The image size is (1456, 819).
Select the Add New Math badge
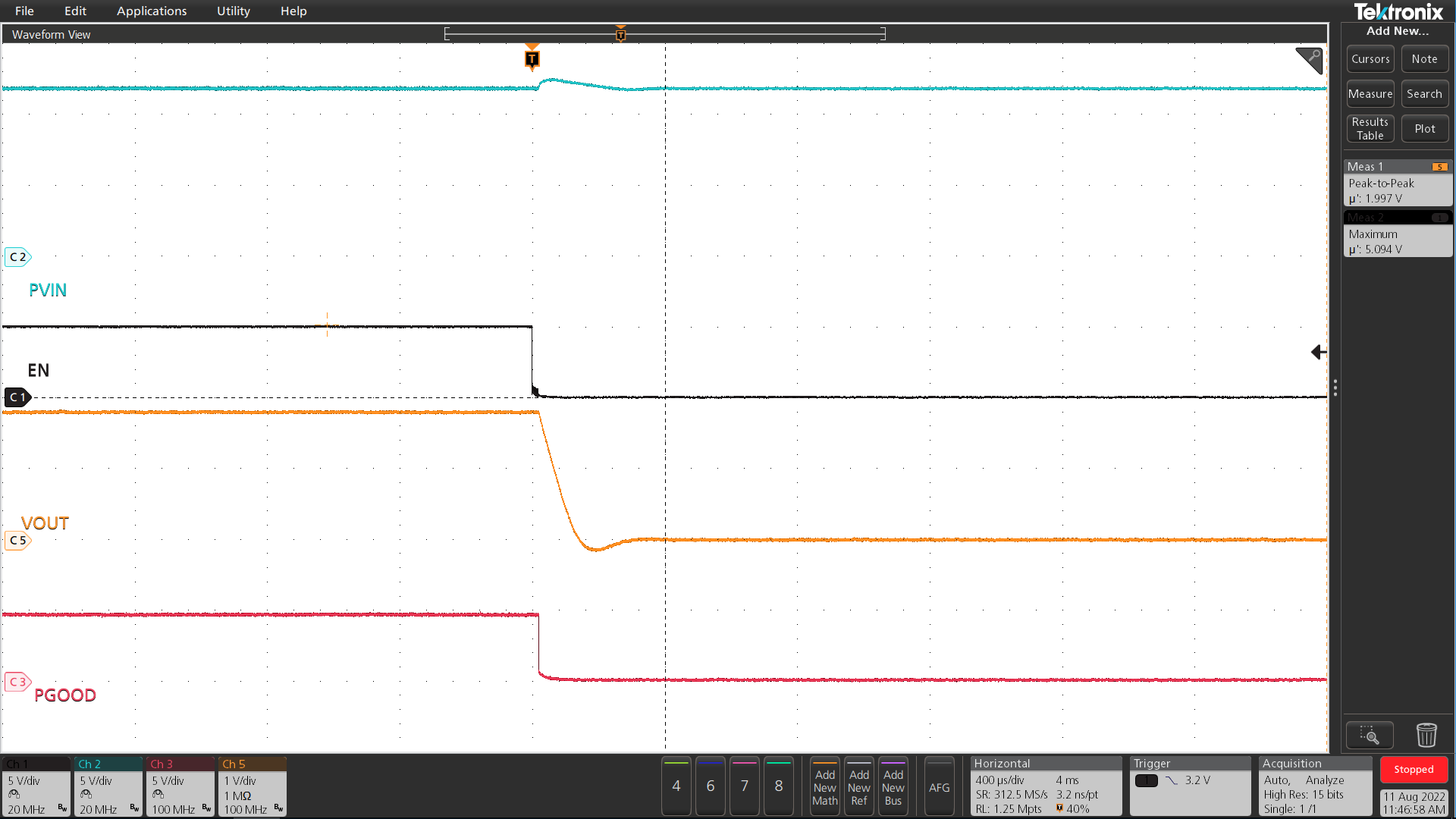click(x=824, y=786)
